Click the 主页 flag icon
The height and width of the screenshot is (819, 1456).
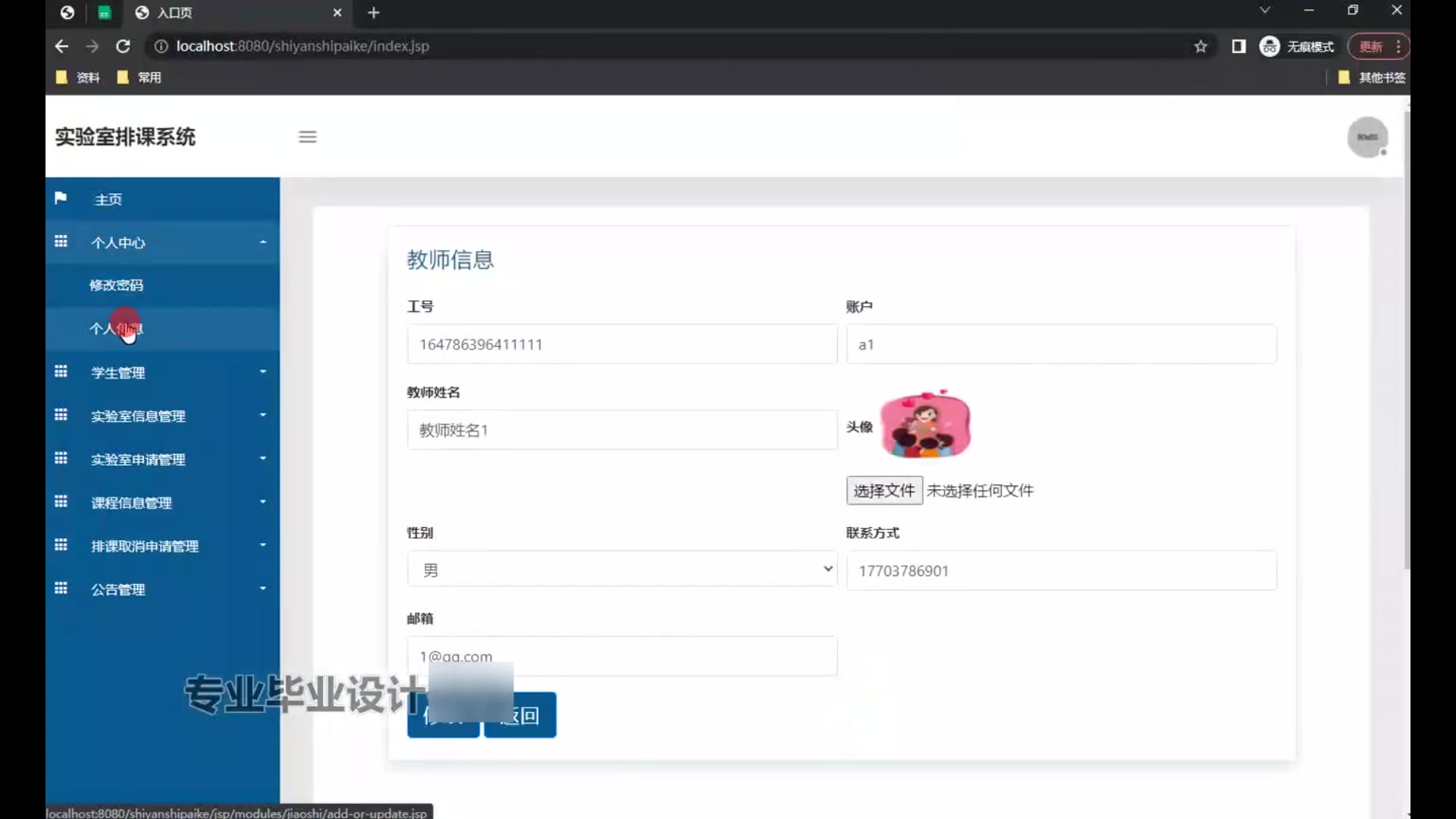click(x=61, y=198)
